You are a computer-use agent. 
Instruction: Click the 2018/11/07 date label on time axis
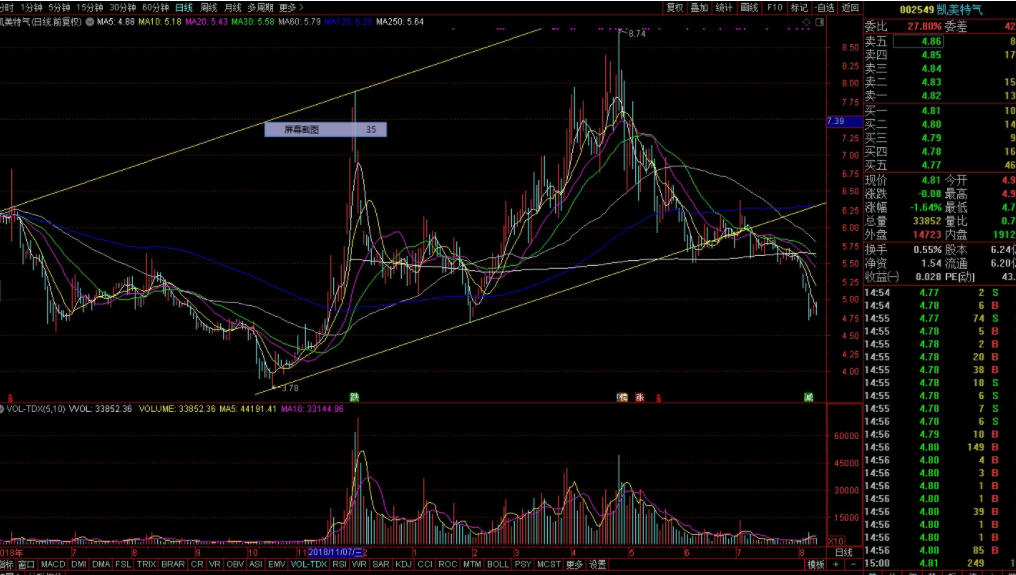(x=335, y=552)
